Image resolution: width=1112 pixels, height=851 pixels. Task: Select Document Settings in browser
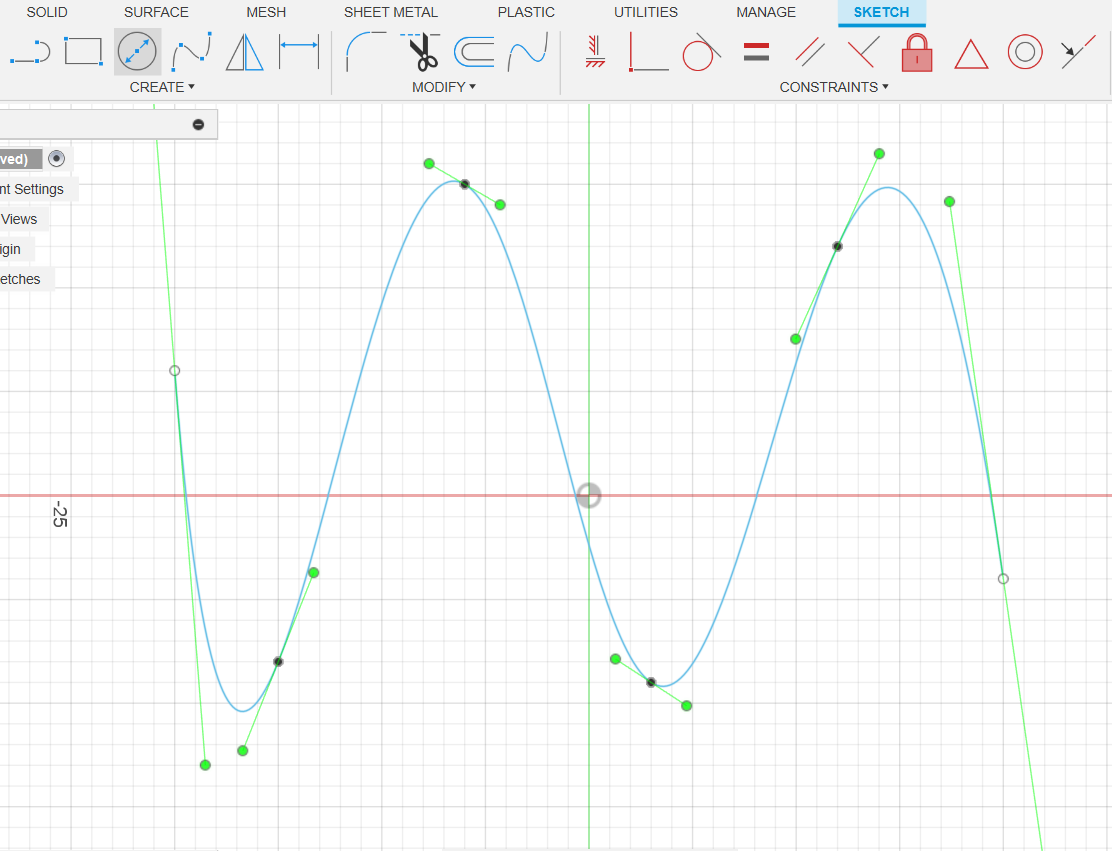32,189
